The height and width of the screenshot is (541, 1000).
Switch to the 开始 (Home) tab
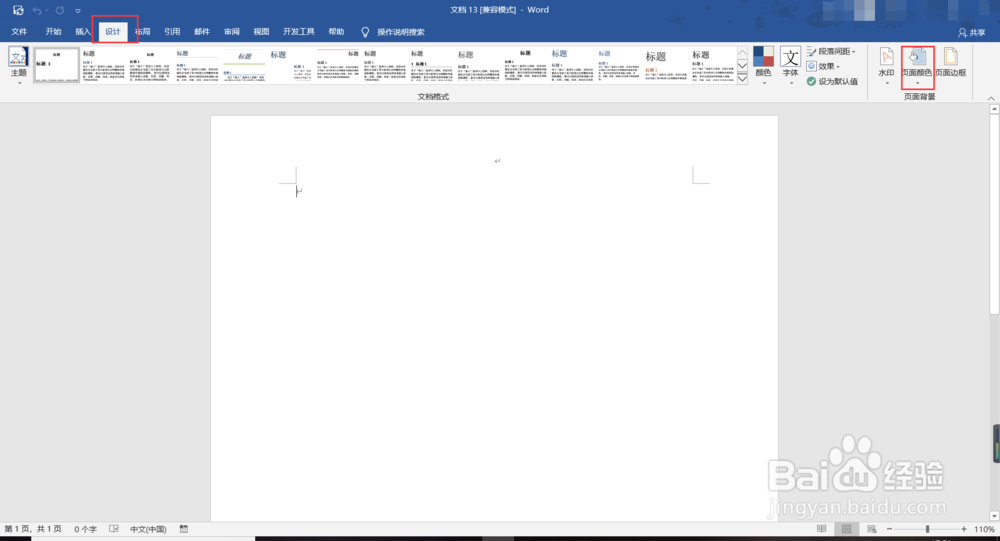(x=54, y=31)
